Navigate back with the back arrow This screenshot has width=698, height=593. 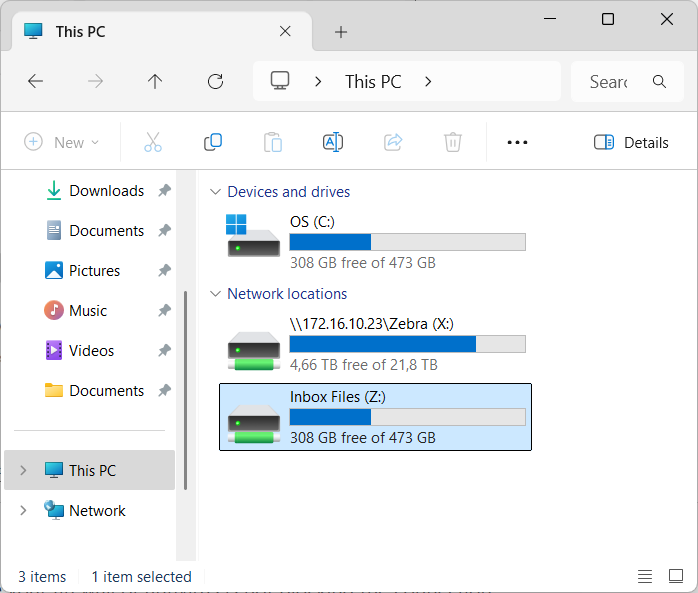[36, 81]
